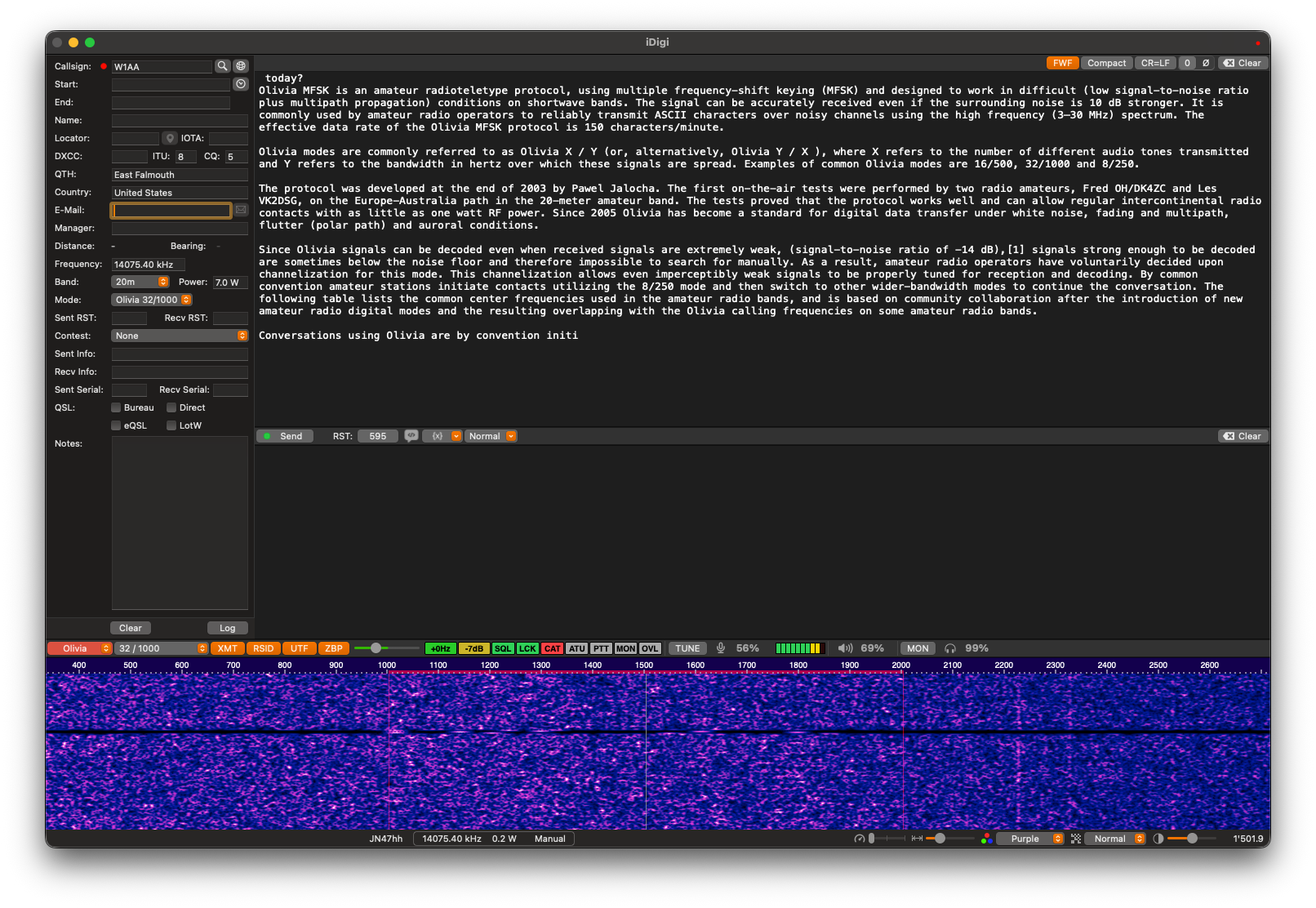Click the map pin icon beside Locator
The width and height of the screenshot is (1316, 908).
click(x=170, y=138)
